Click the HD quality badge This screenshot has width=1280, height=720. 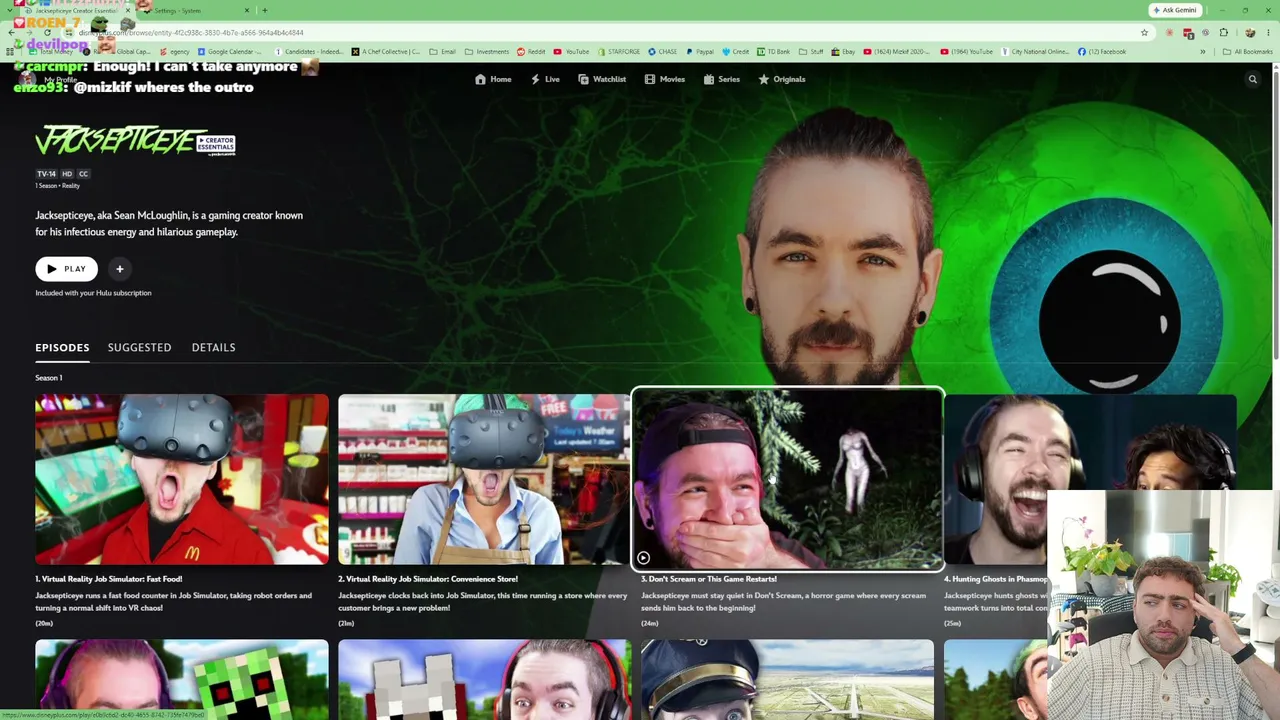pyautogui.click(x=67, y=174)
